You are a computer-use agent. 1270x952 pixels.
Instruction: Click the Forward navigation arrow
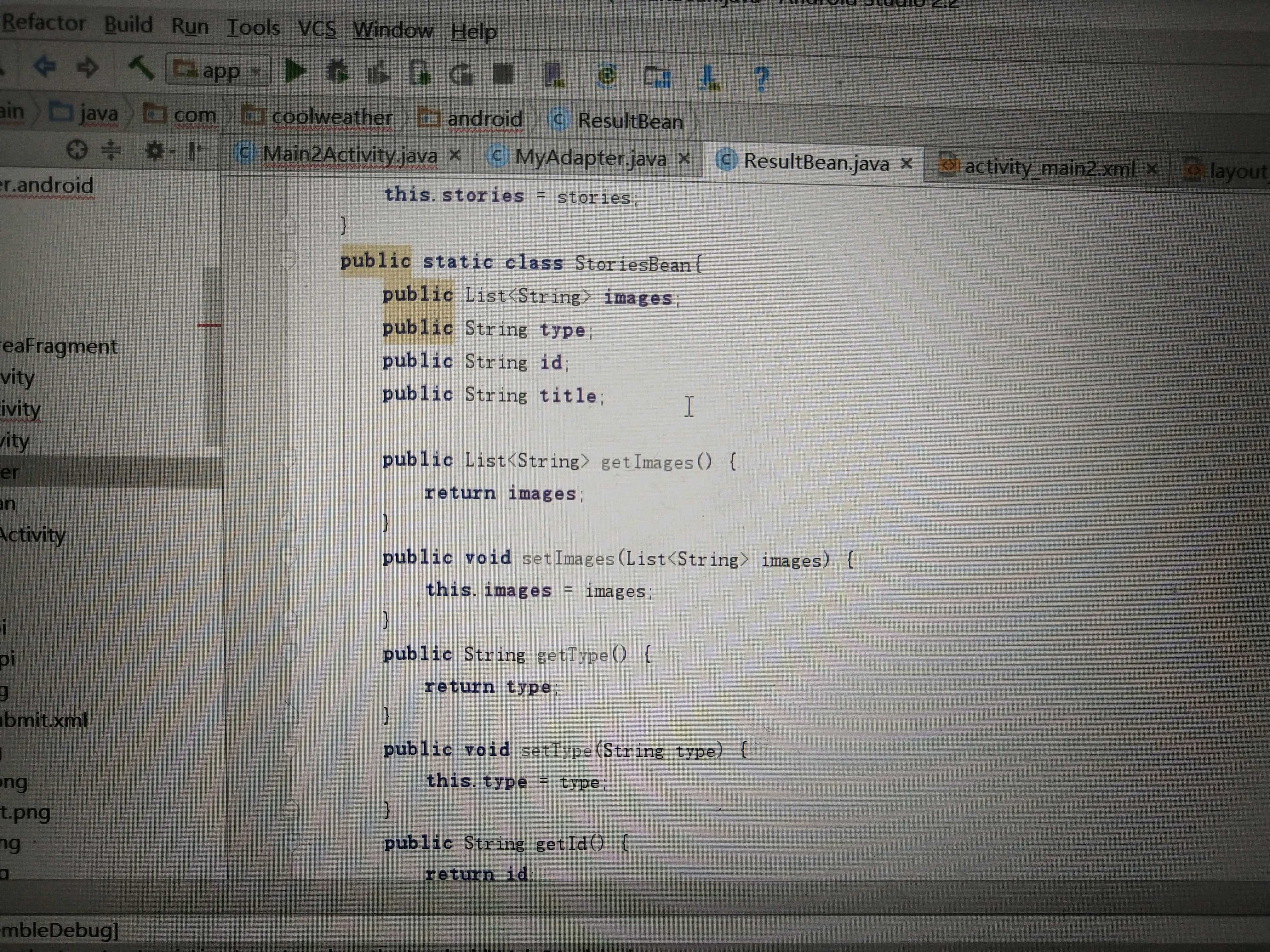[x=88, y=68]
